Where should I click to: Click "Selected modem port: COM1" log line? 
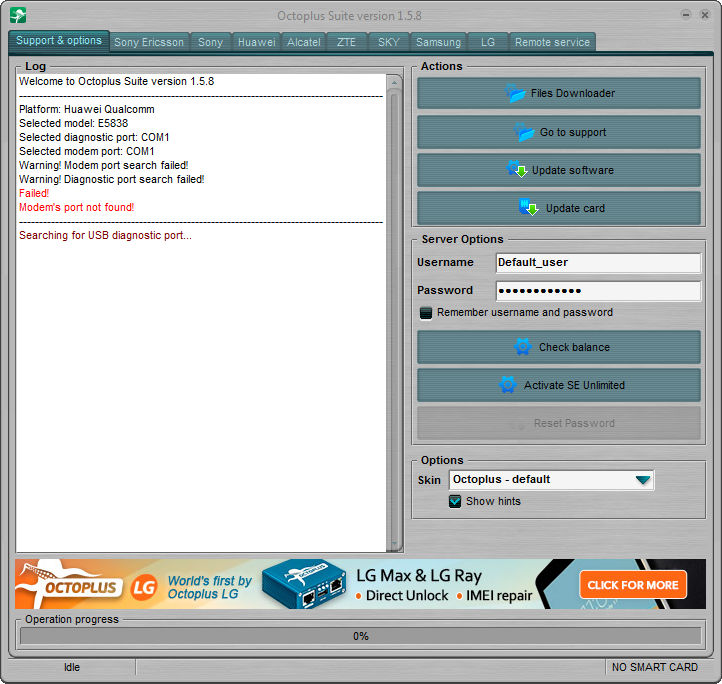[87, 151]
